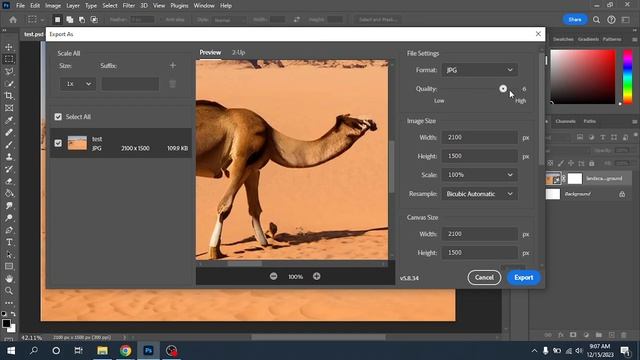
Task: Select the Lasso tool
Action: (9, 71)
